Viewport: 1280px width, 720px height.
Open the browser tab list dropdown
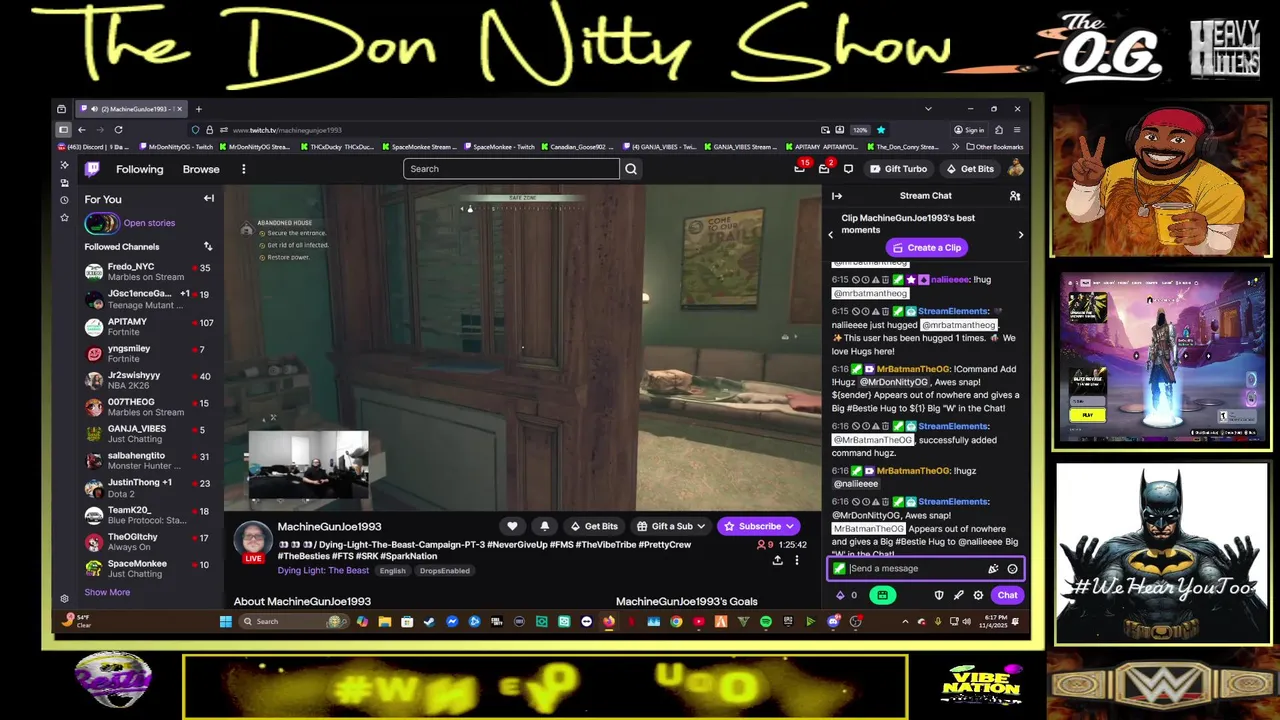pos(928,109)
